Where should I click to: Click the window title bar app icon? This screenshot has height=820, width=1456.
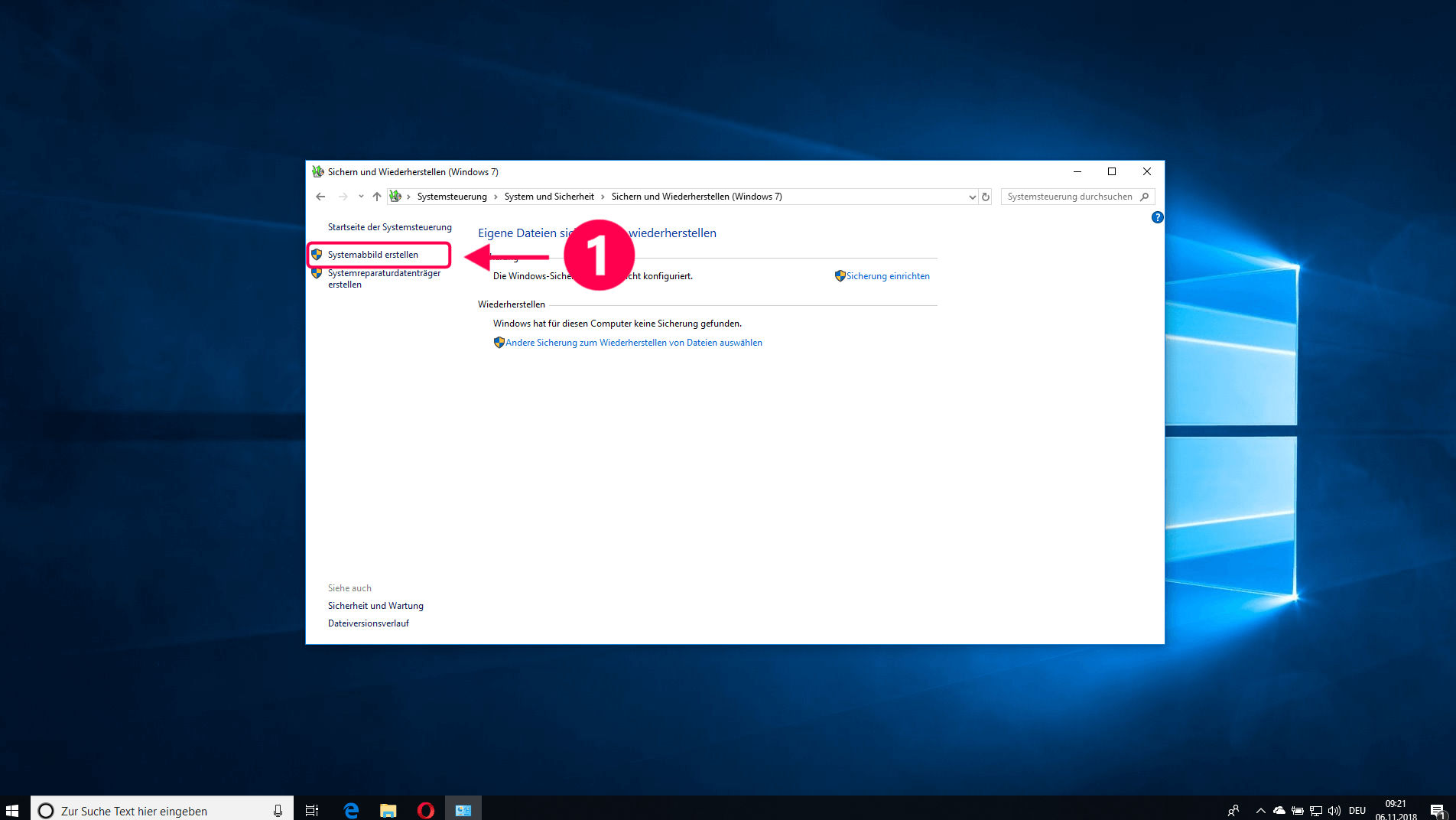[x=317, y=172]
